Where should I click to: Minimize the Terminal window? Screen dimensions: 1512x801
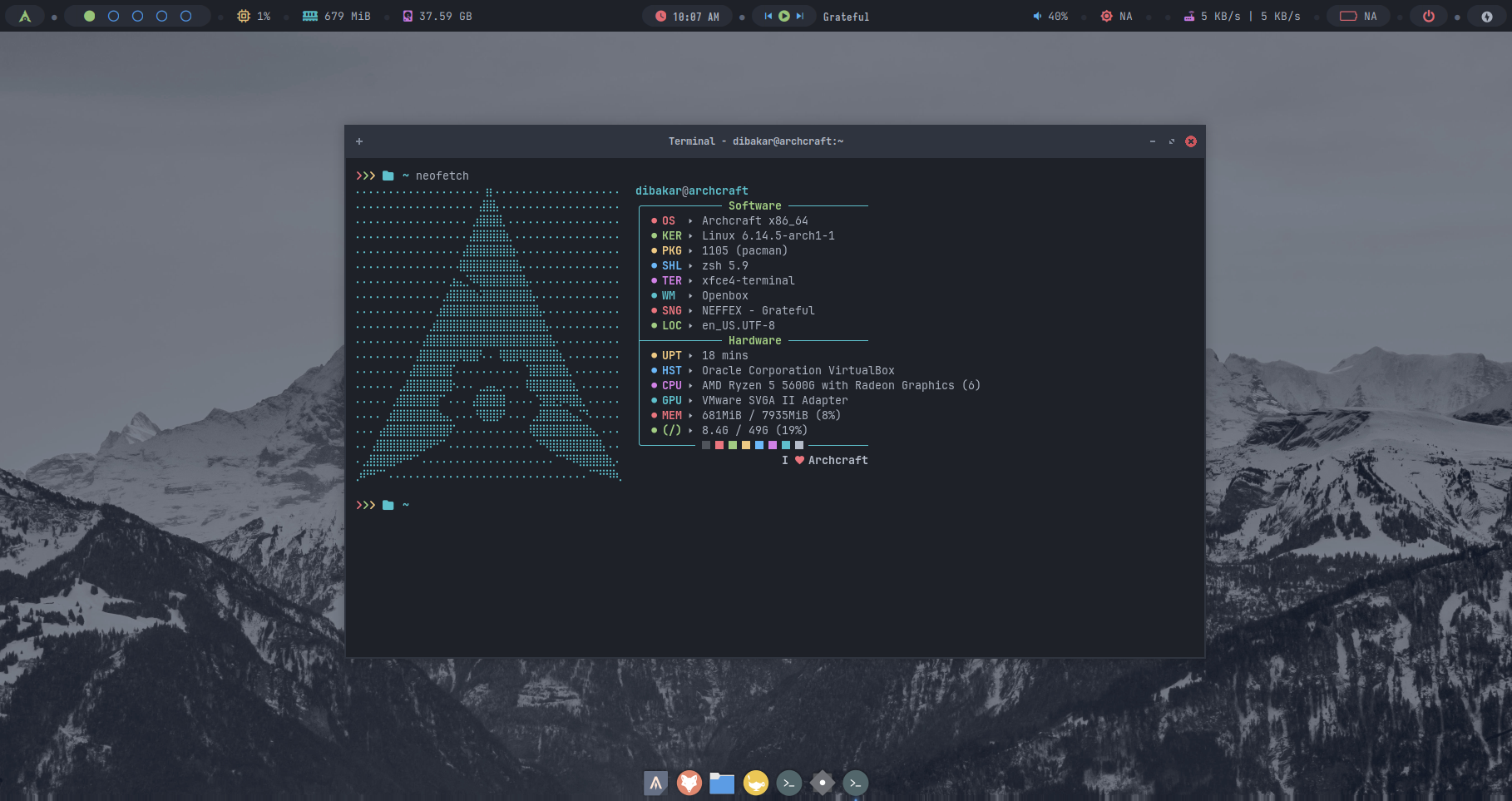(1153, 141)
